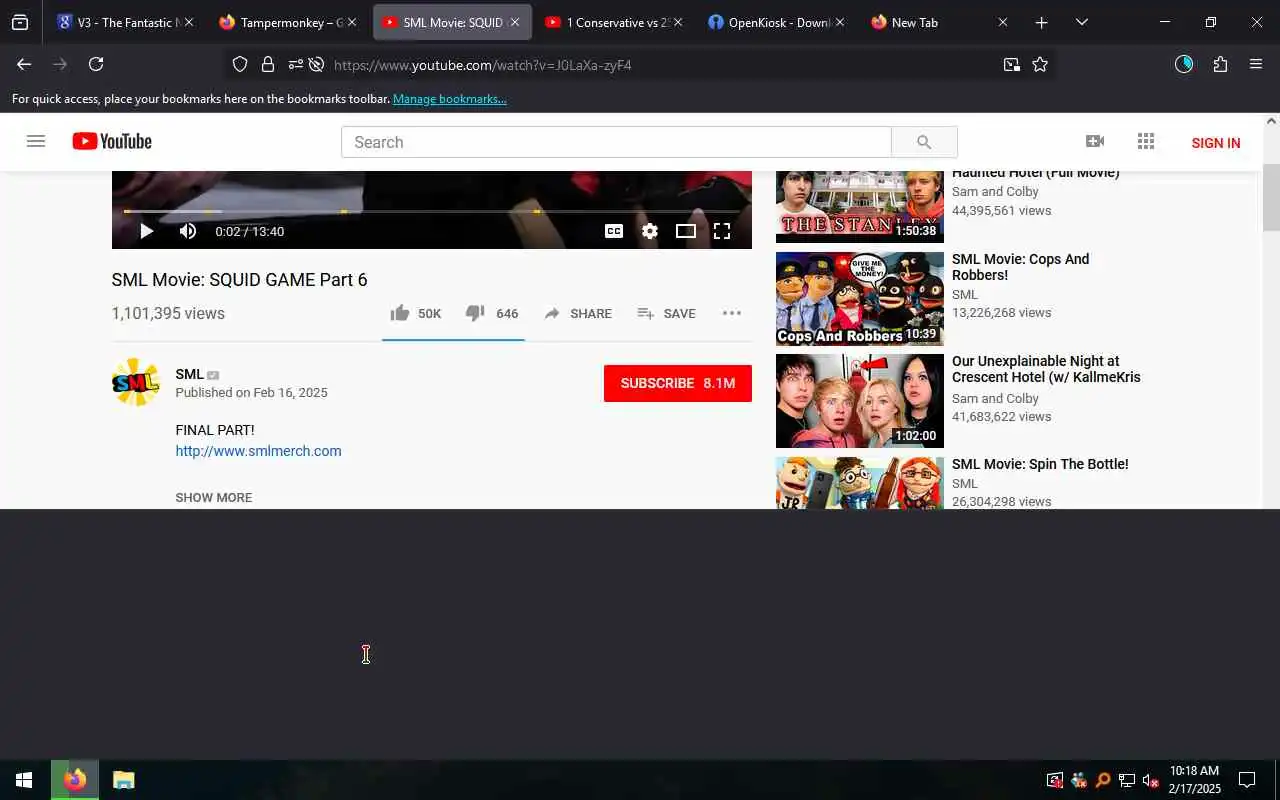Open SML channel avatar
Image resolution: width=1280 pixels, height=800 pixels.
coord(135,382)
